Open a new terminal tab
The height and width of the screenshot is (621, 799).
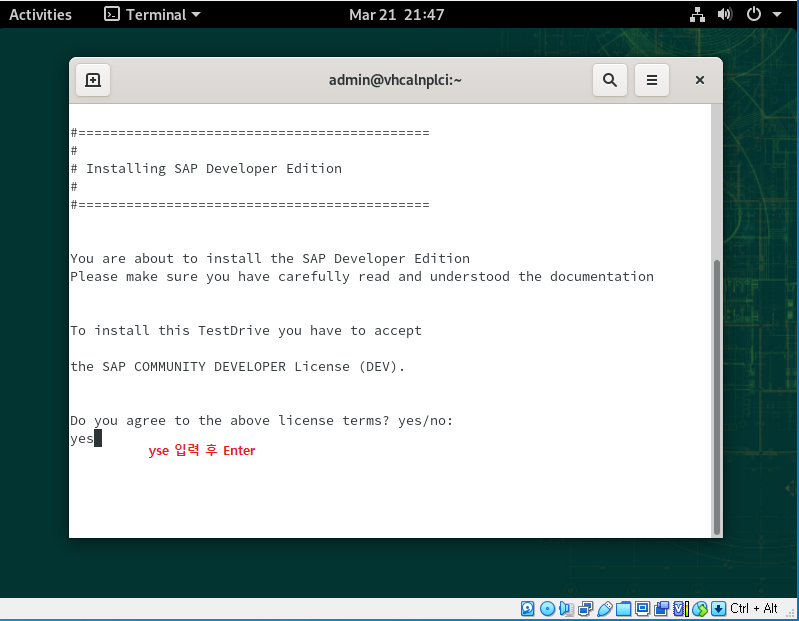tap(93, 80)
